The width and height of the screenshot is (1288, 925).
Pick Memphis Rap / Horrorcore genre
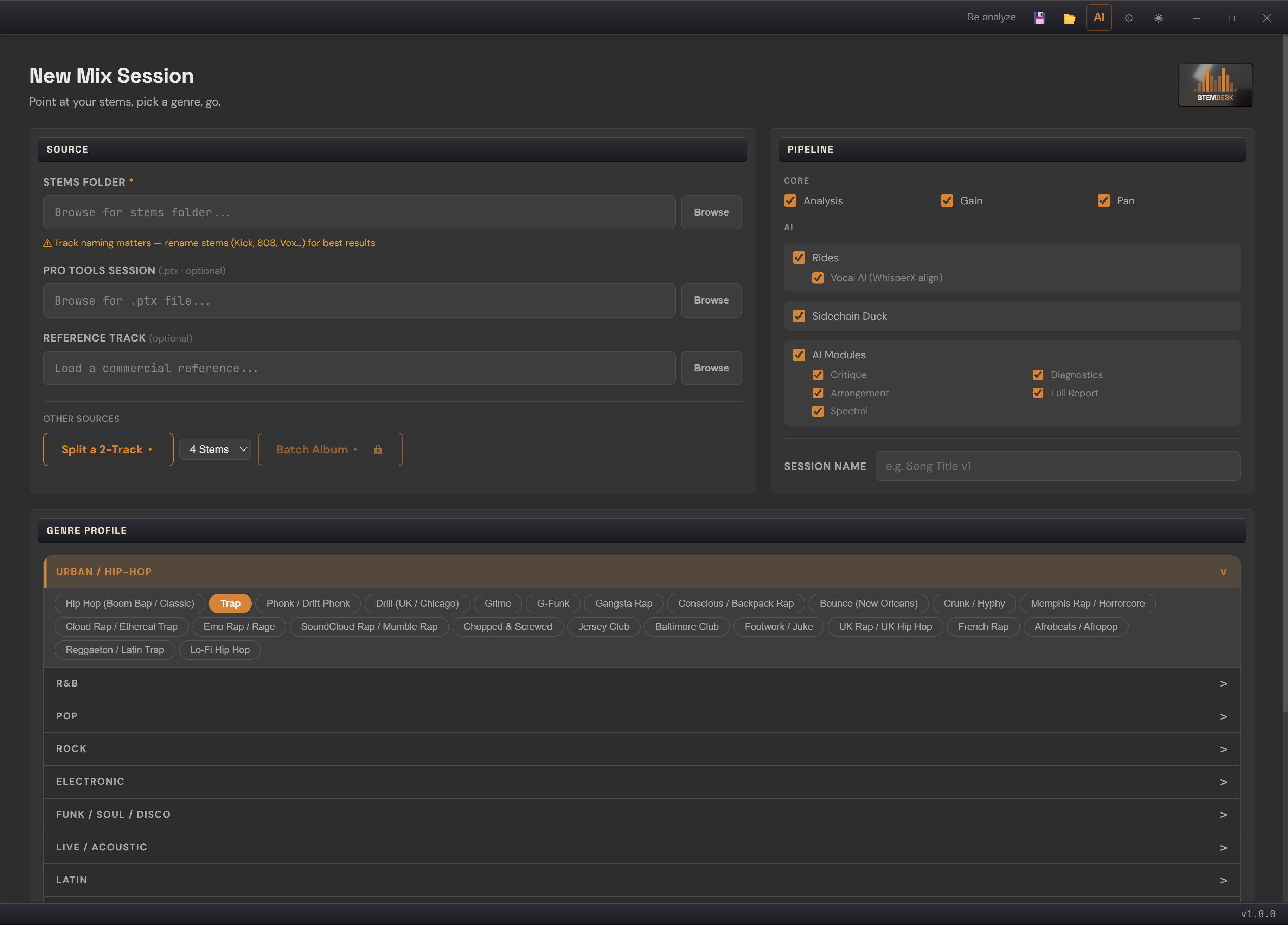tap(1088, 604)
